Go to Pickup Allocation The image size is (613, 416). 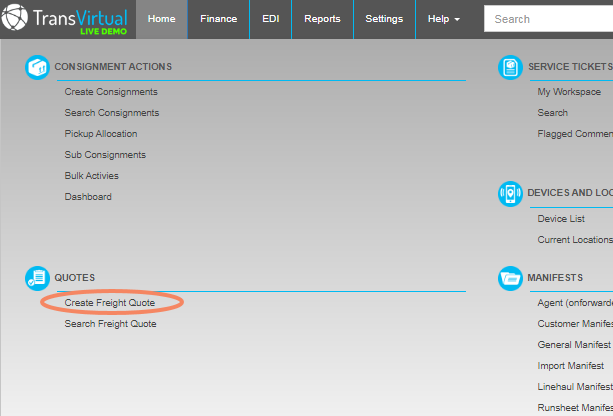(x=101, y=134)
